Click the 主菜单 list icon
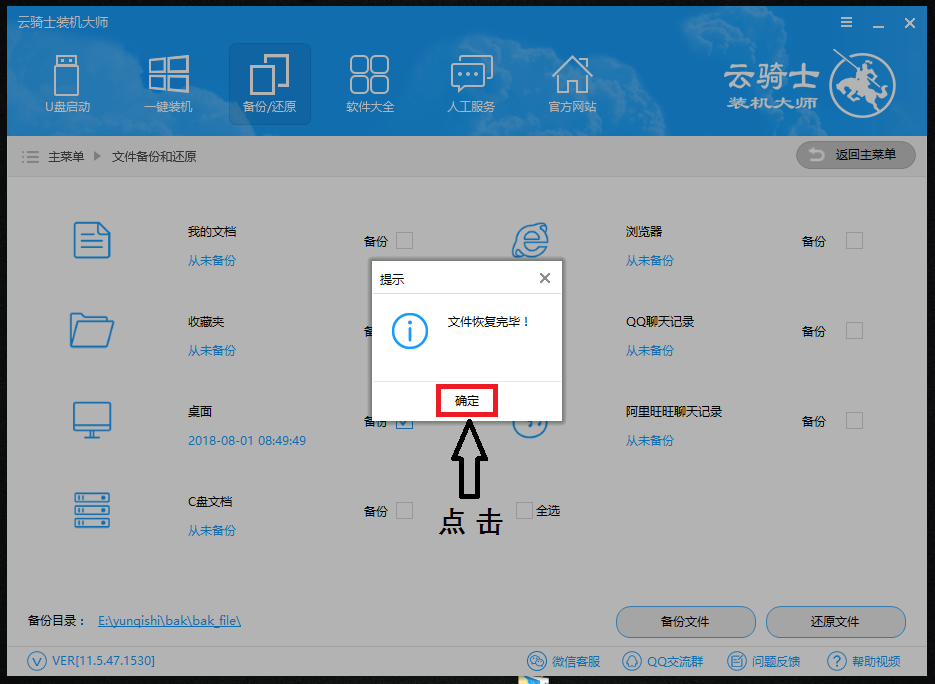 pyautogui.click(x=30, y=157)
